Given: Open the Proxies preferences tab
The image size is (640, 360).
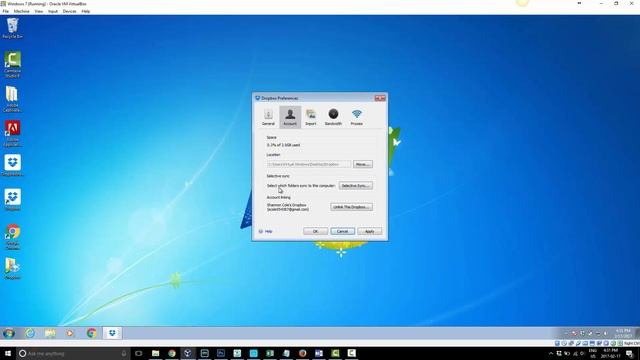Looking at the screenshot, I should coord(356,117).
